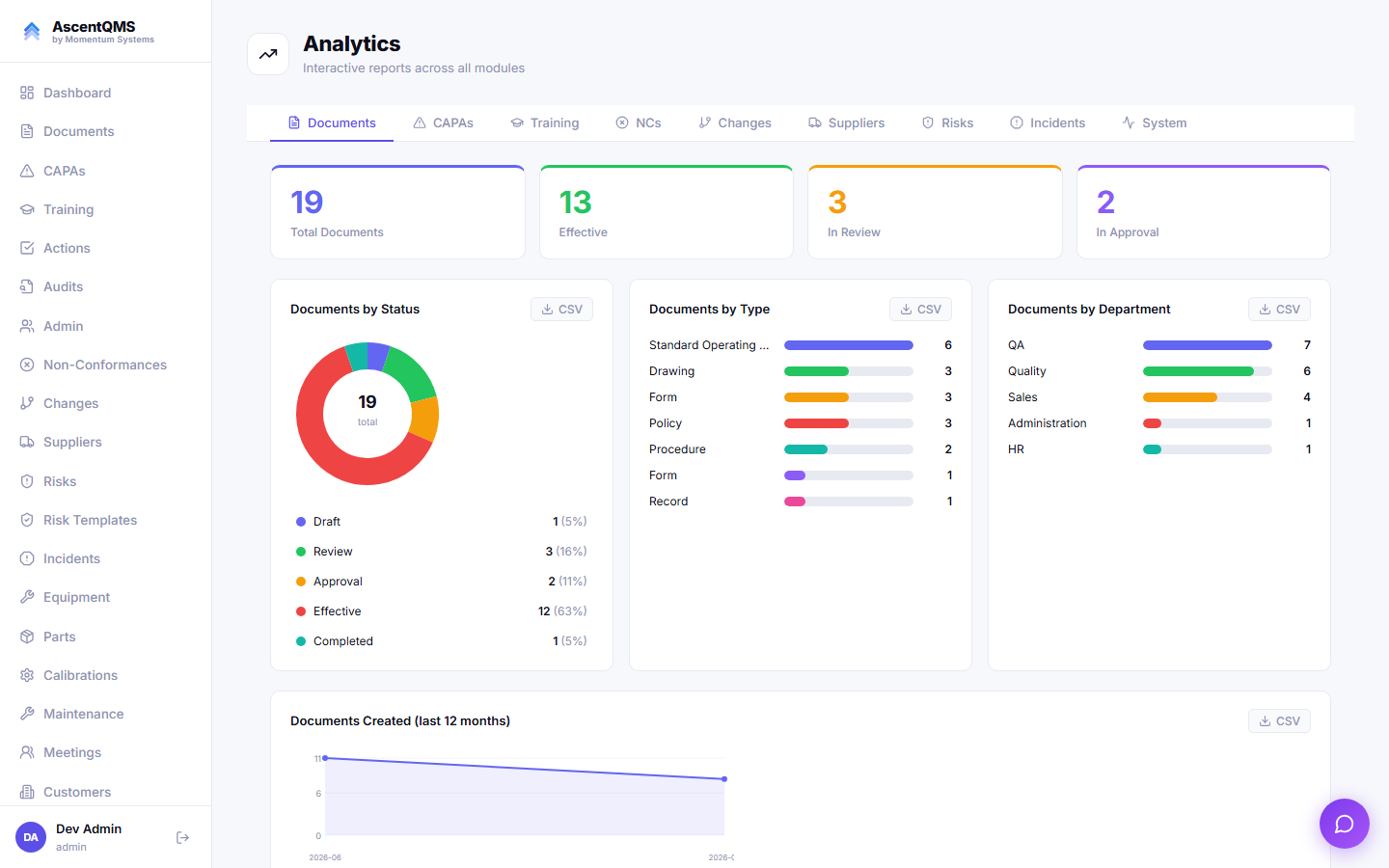This screenshot has width=1389, height=868.
Task: Click the Parts box icon in sidebar
Action: pyautogui.click(x=27, y=637)
